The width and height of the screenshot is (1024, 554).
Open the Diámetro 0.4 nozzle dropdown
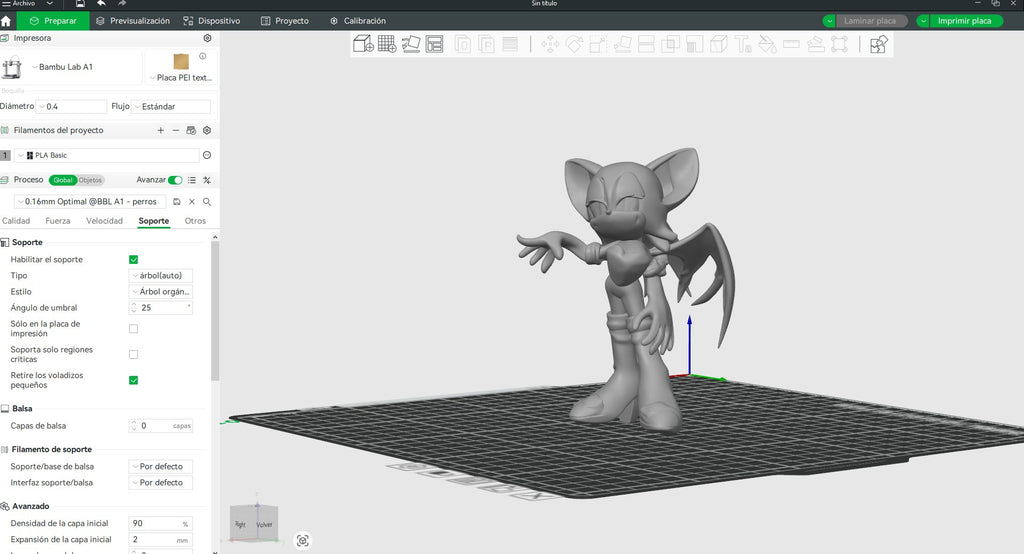(x=71, y=106)
